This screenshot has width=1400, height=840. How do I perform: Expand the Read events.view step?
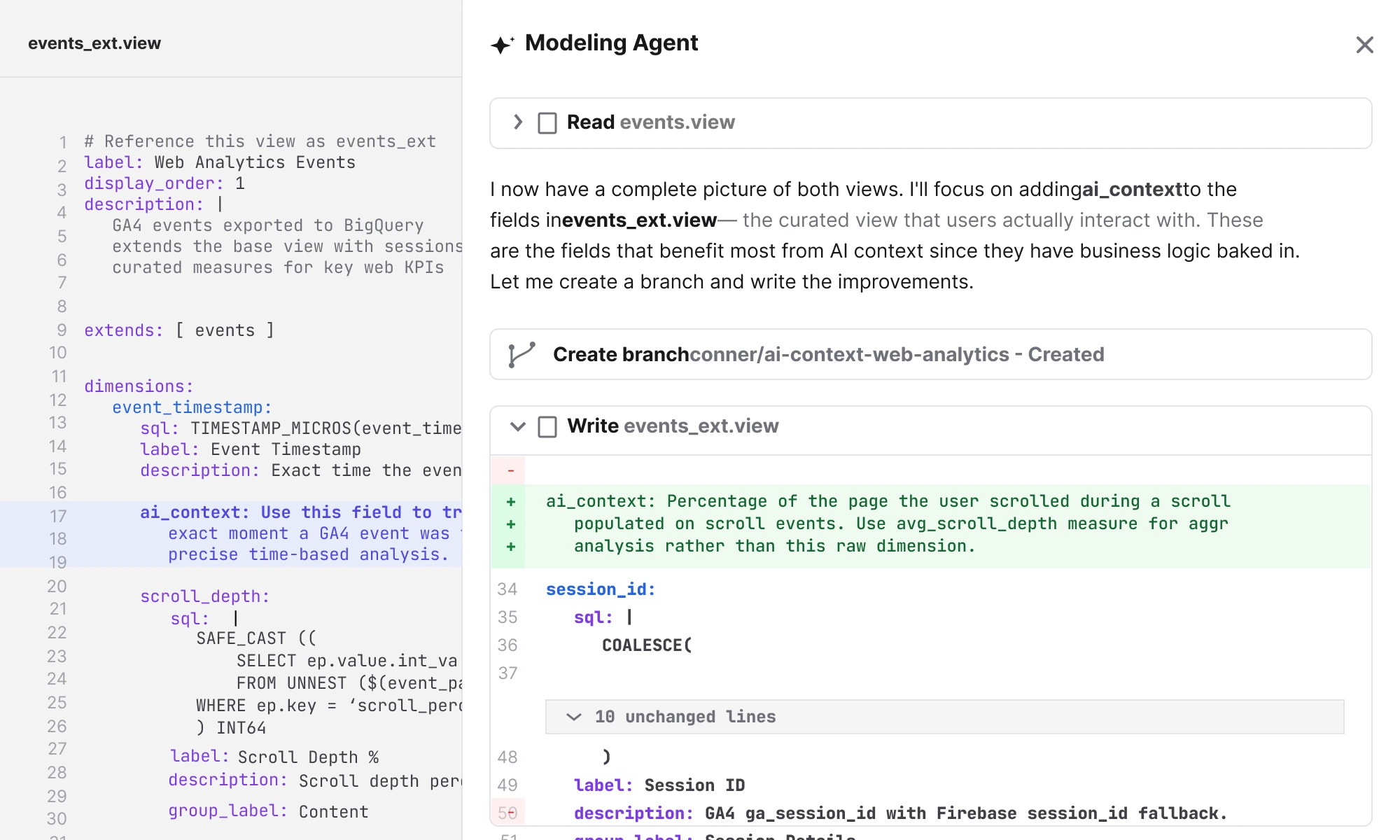coord(518,122)
